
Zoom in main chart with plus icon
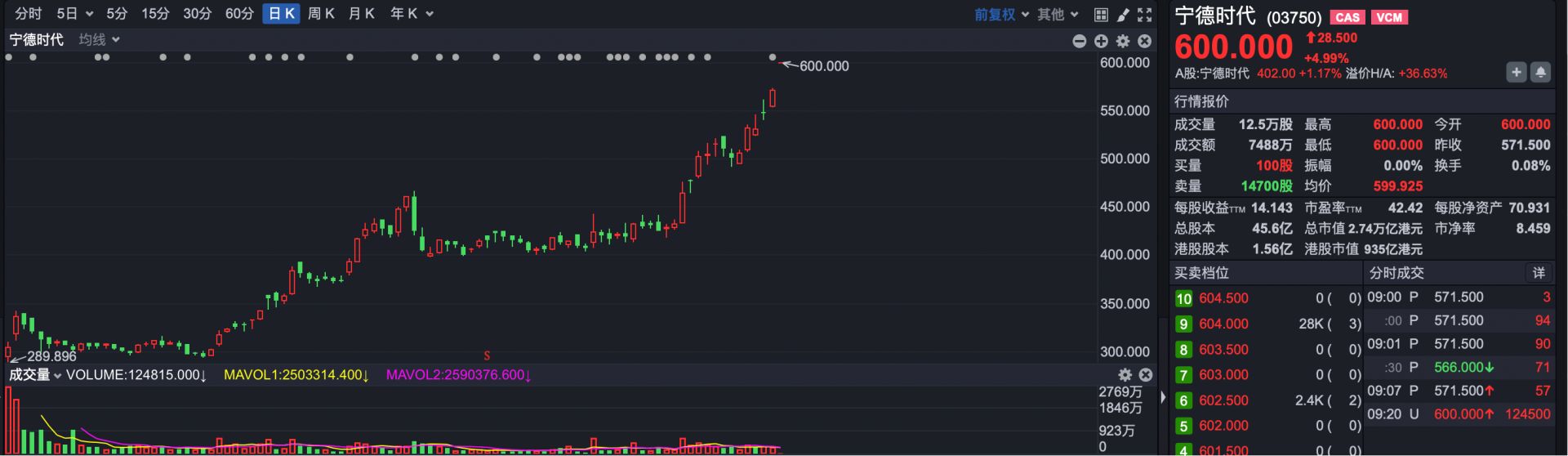coord(1101,41)
